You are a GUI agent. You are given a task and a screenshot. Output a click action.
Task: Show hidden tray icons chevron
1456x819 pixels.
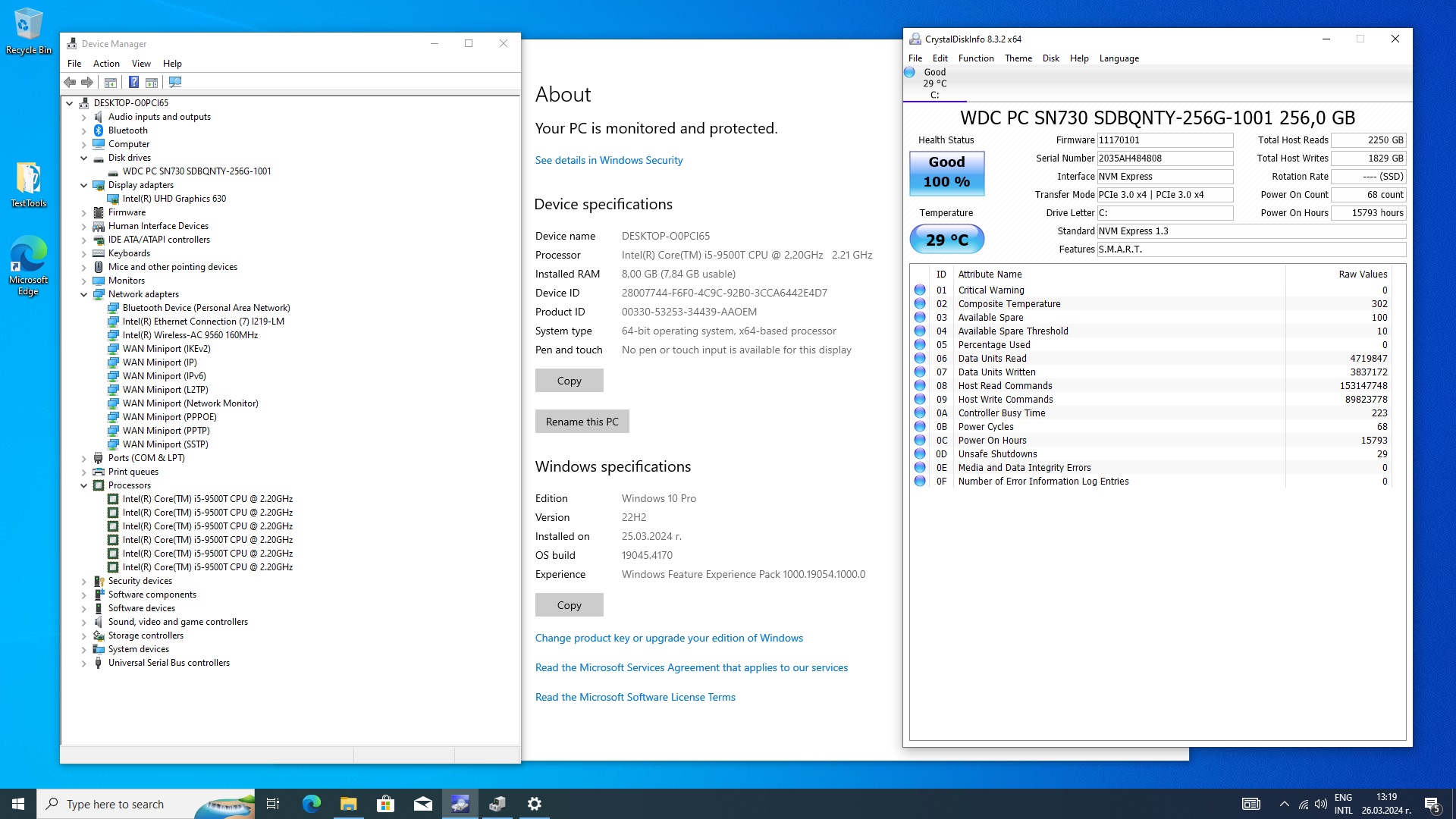[1284, 804]
